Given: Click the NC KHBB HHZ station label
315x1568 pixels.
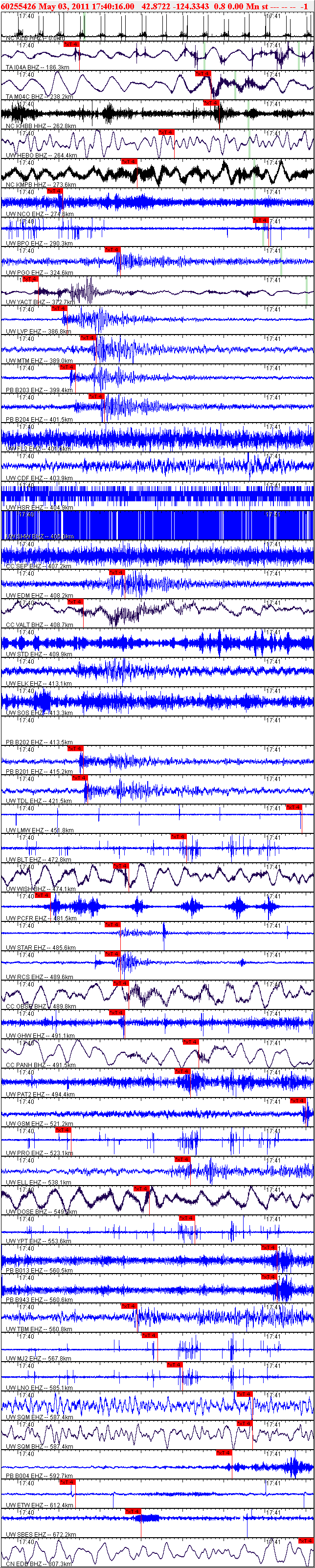Looking at the screenshot, I should point(41,127).
